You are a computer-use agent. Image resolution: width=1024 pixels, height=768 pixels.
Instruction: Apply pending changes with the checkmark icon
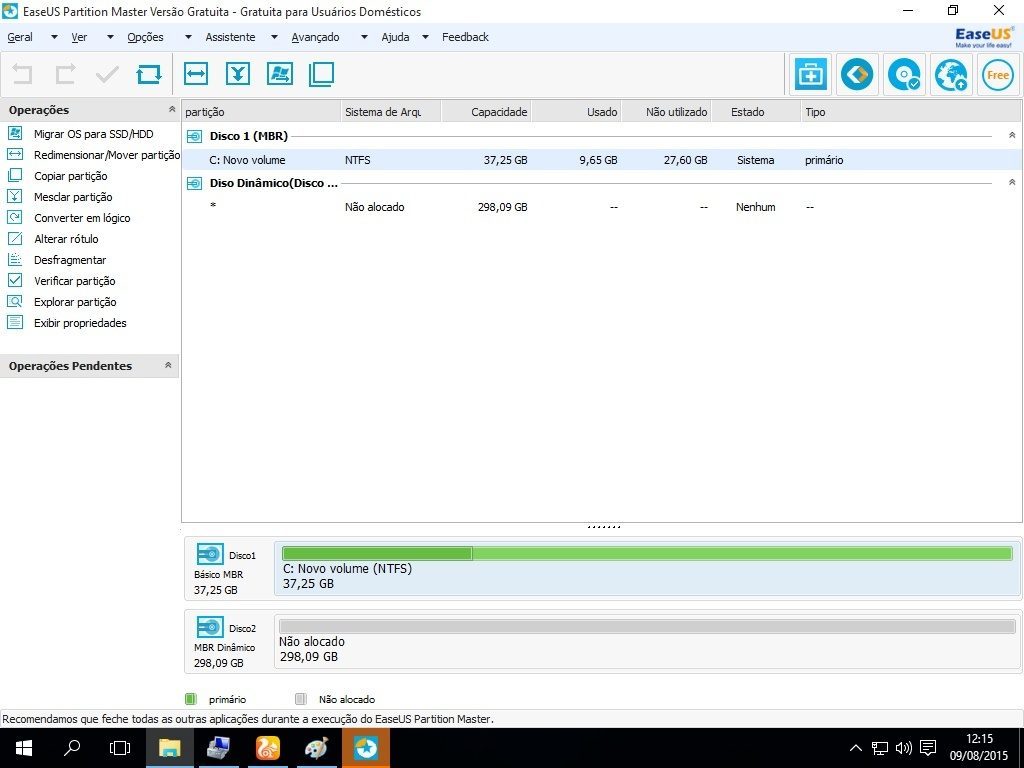click(x=107, y=74)
